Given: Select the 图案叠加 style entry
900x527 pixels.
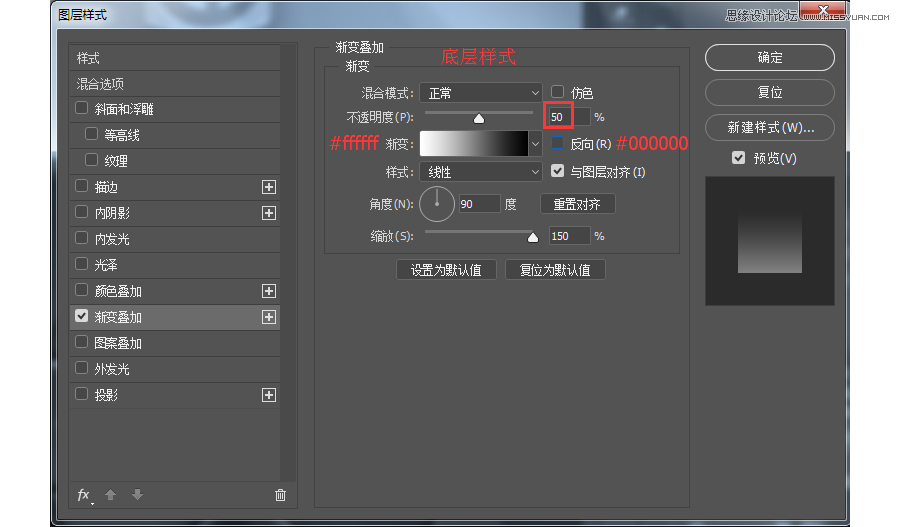Looking at the screenshot, I should coord(174,343).
